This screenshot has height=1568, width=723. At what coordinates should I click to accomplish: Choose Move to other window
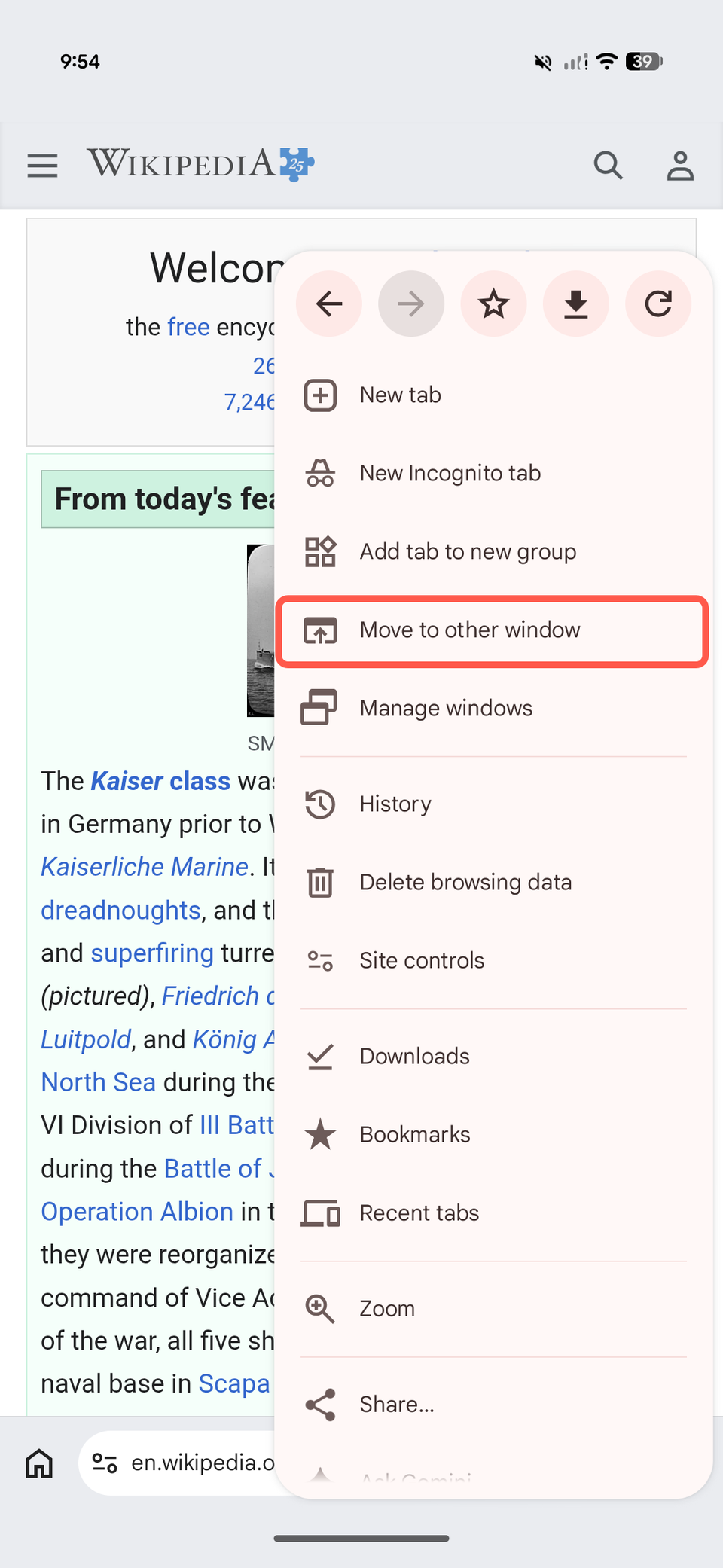(493, 630)
